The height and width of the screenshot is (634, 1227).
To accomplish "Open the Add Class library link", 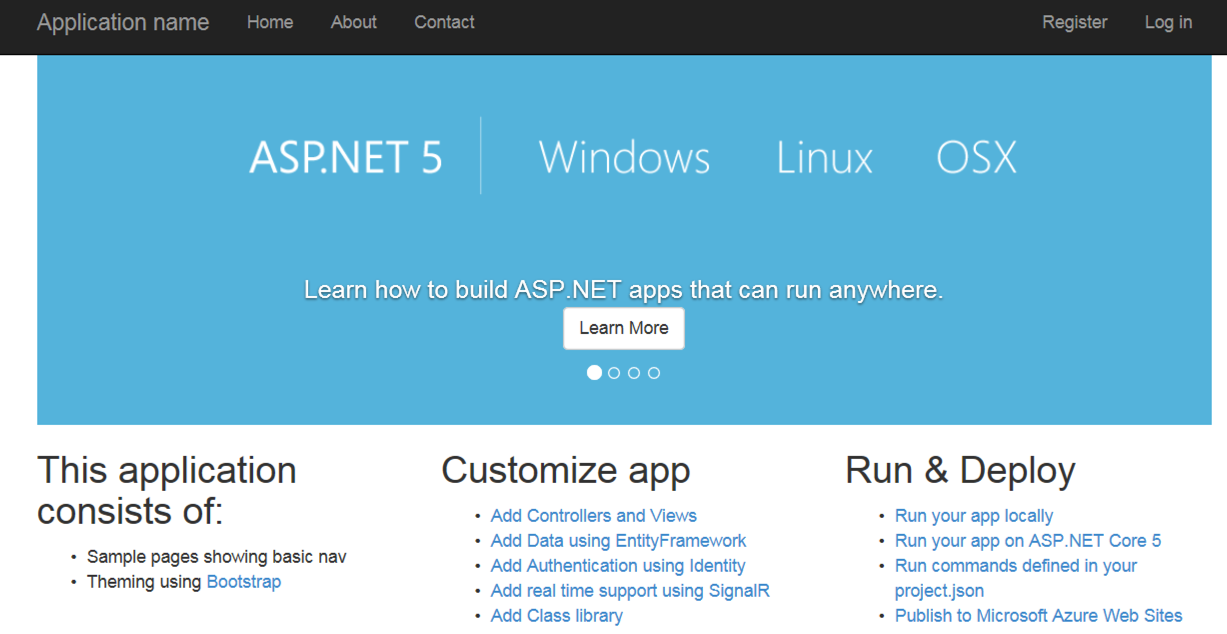I will [x=557, y=616].
